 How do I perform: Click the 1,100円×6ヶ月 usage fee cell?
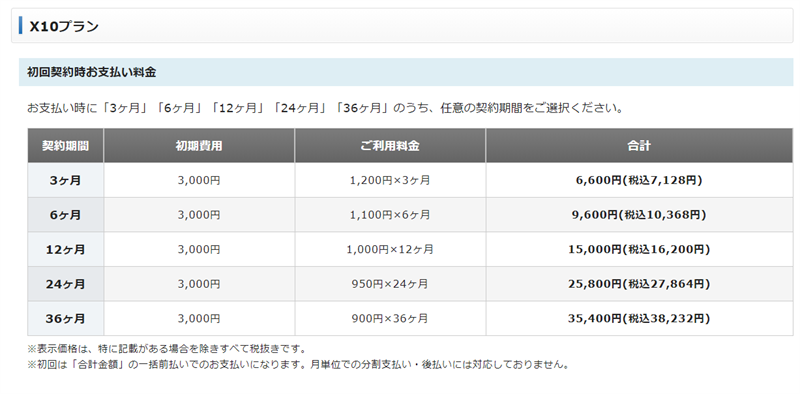click(x=390, y=215)
